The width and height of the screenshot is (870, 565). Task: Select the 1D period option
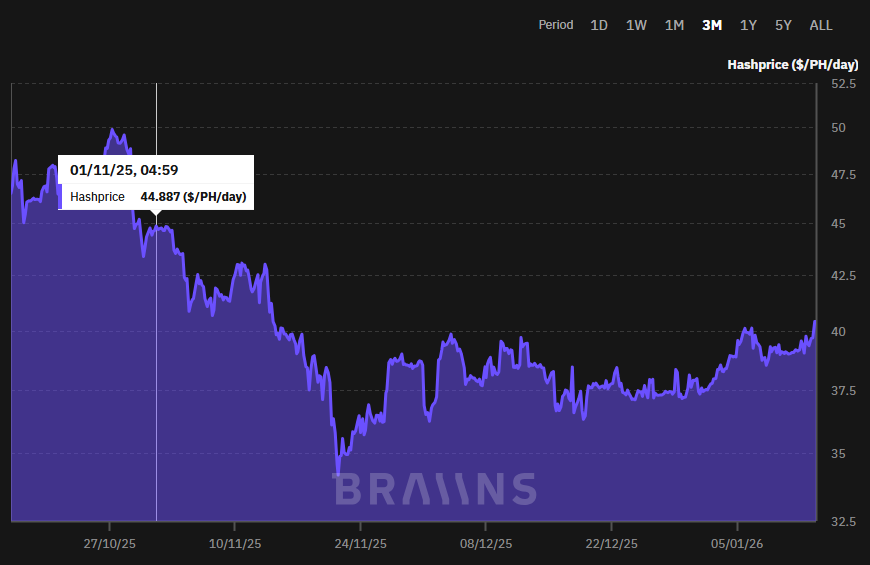[599, 25]
